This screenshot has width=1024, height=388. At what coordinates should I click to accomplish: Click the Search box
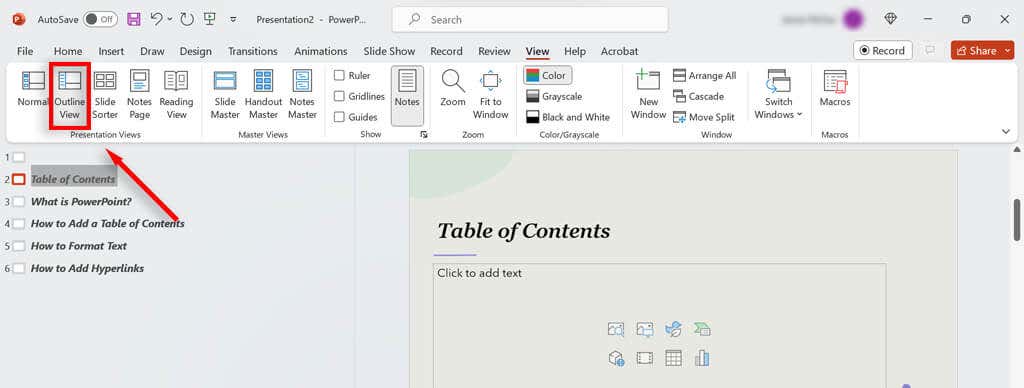pyautogui.click(x=530, y=20)
